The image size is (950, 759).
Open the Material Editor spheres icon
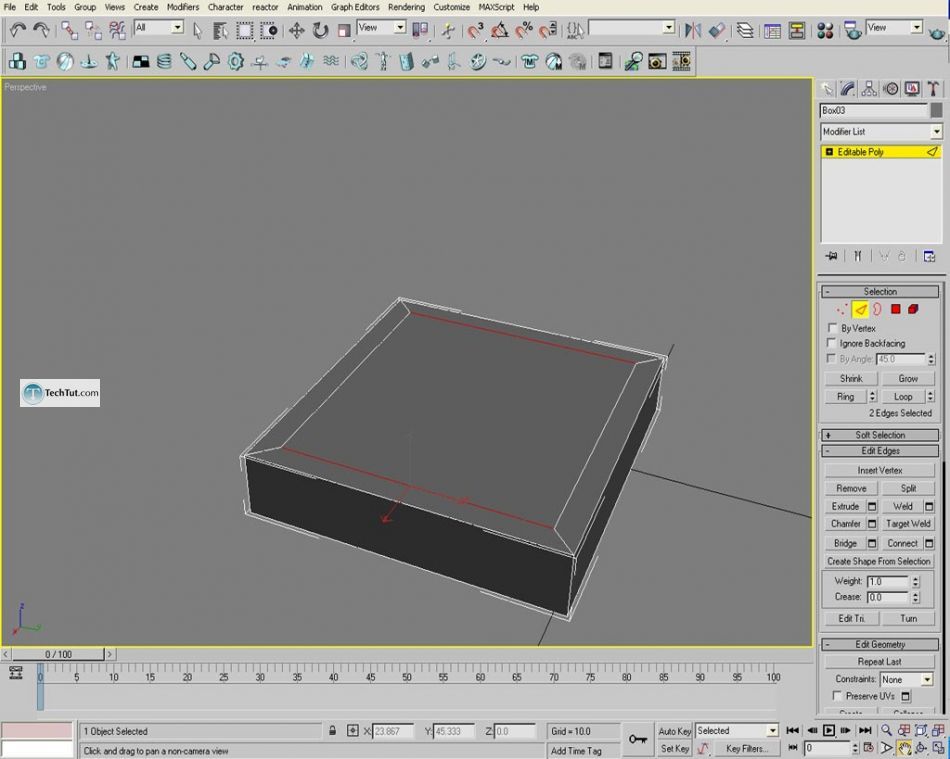[x=825, y=30]
